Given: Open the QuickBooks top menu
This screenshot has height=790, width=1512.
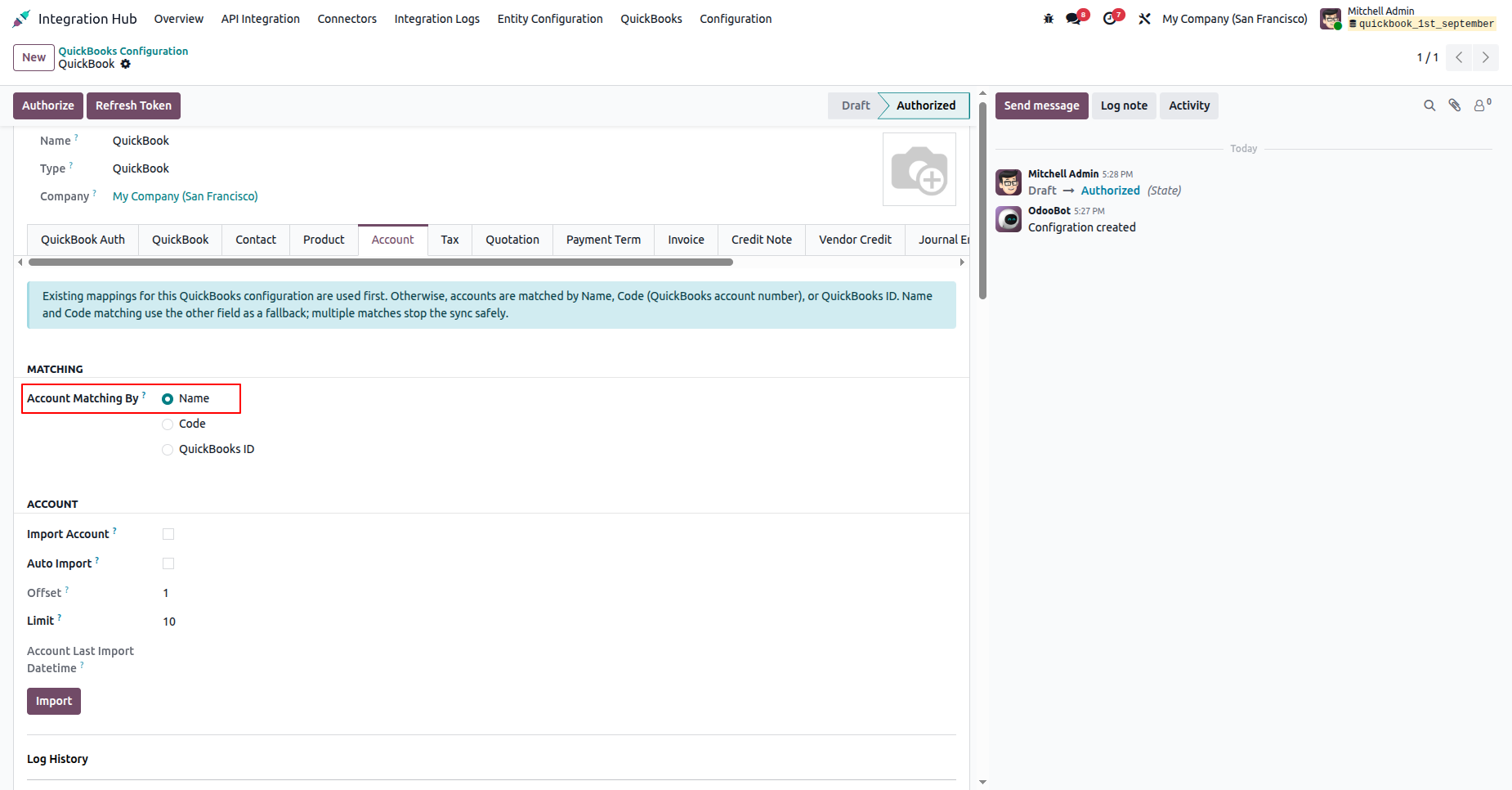Looking at the screenshot, I should coord(651,19).
